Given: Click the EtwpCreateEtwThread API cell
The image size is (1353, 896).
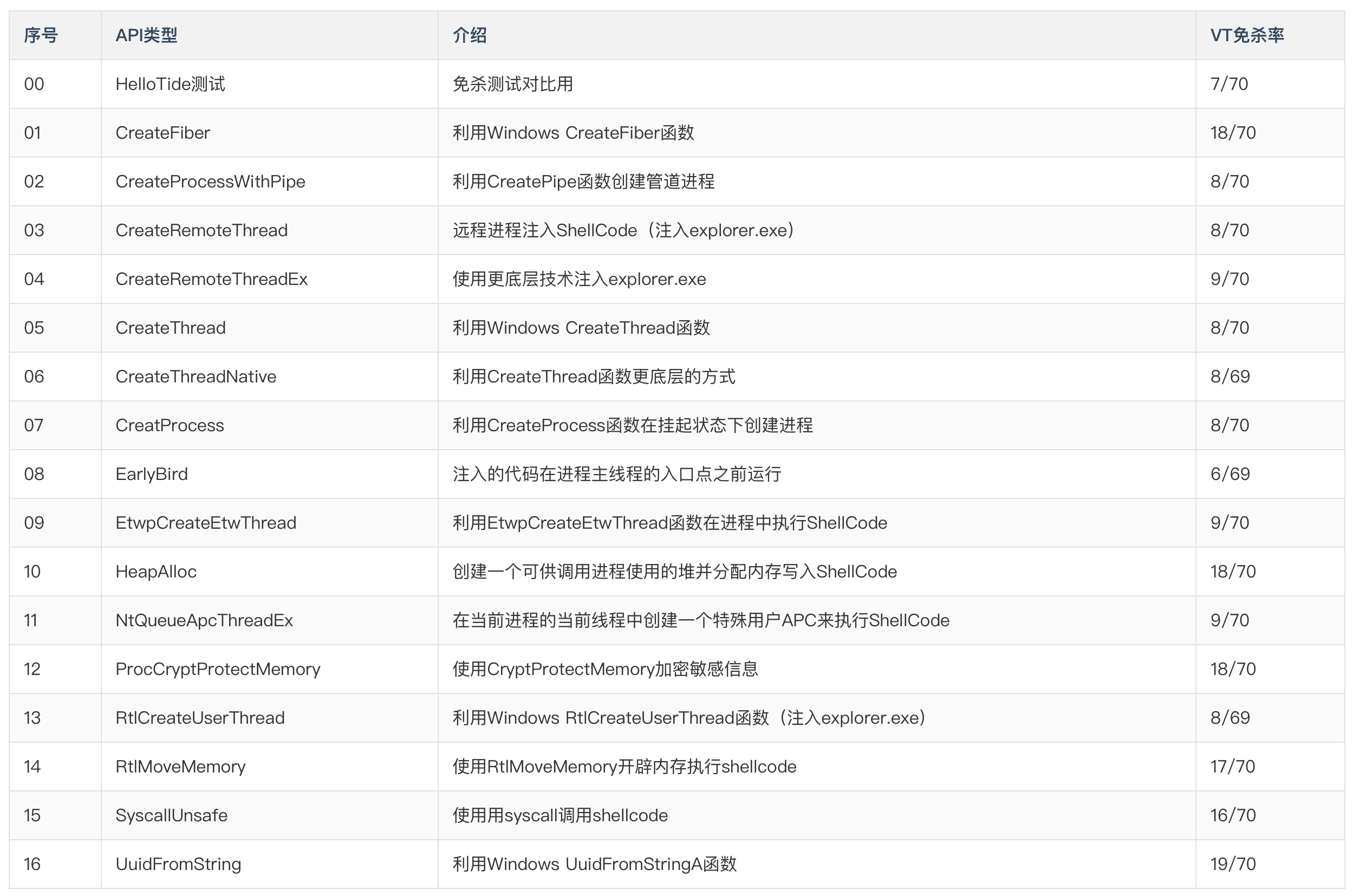Looking at the screenshot, I should point(205,523).
